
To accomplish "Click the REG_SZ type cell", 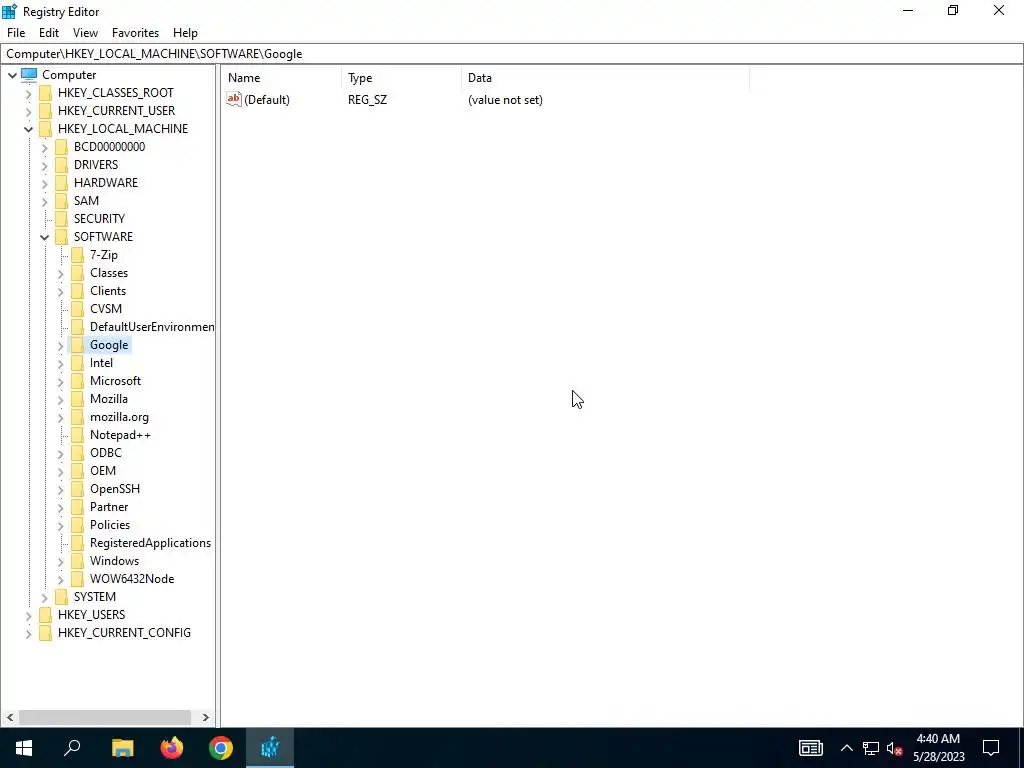I will click(x=367, y=100).
